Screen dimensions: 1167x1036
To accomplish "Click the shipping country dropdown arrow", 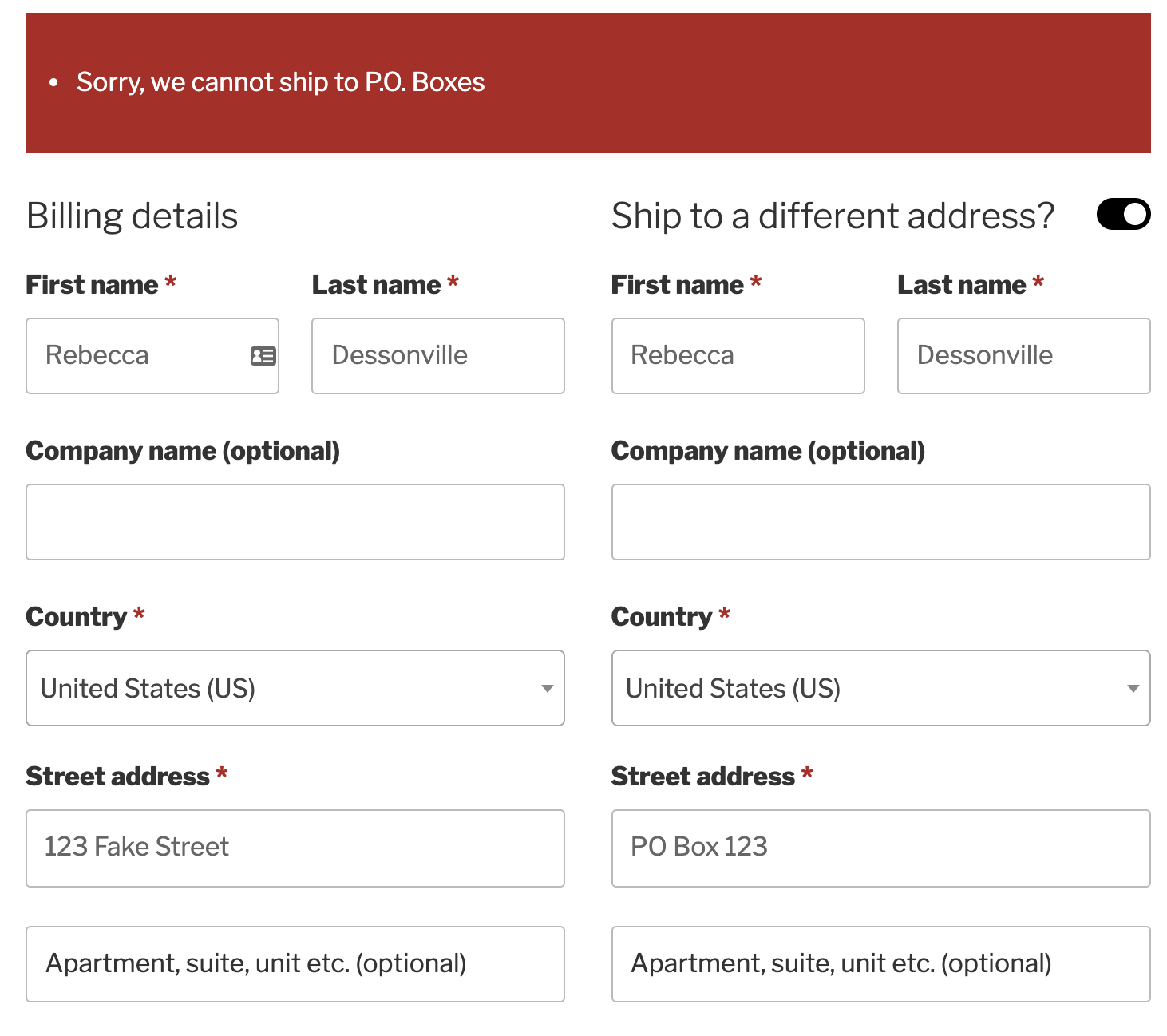I will coord(1133,689).
